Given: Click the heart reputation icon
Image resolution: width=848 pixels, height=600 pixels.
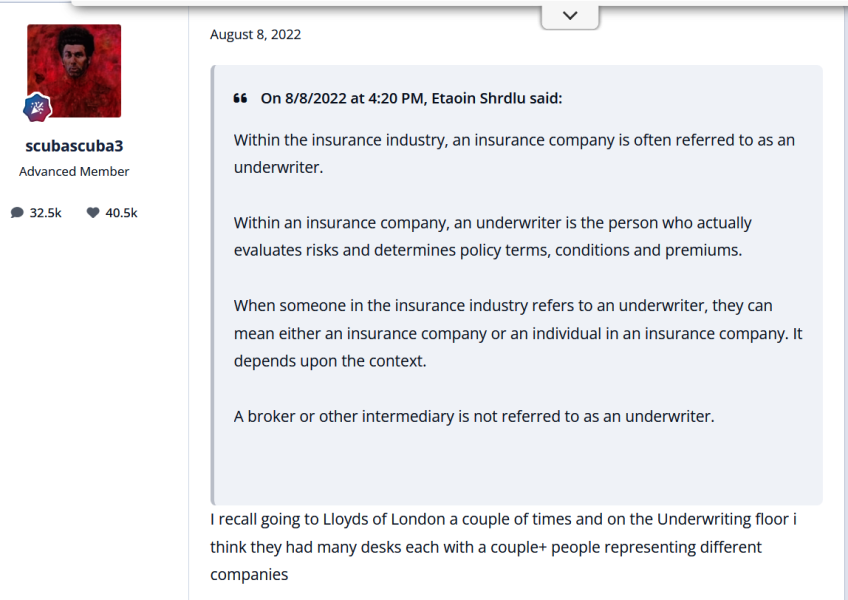Looking at the screenshot, I should tap(93, 212).
